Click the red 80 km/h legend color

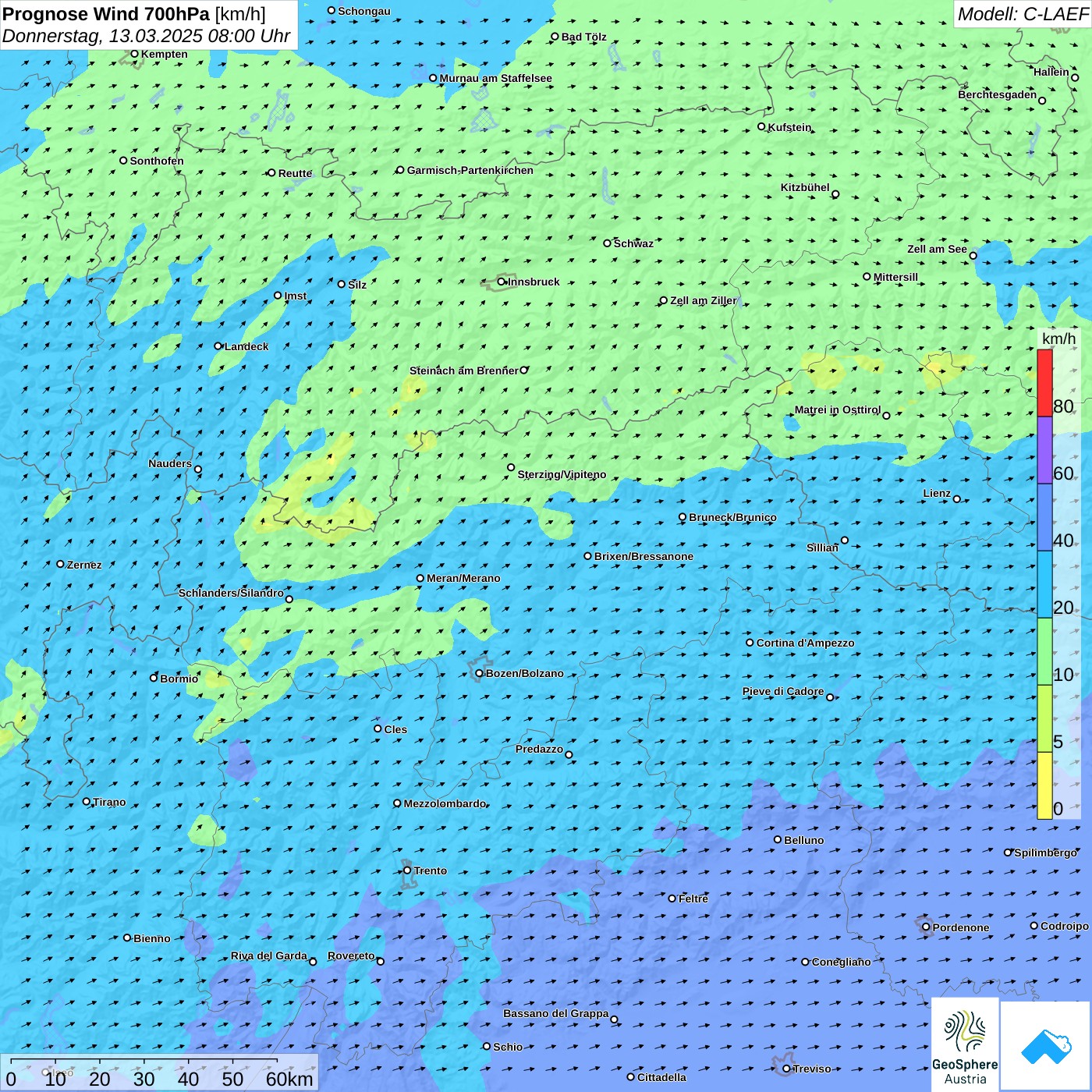click(1044, 383)
